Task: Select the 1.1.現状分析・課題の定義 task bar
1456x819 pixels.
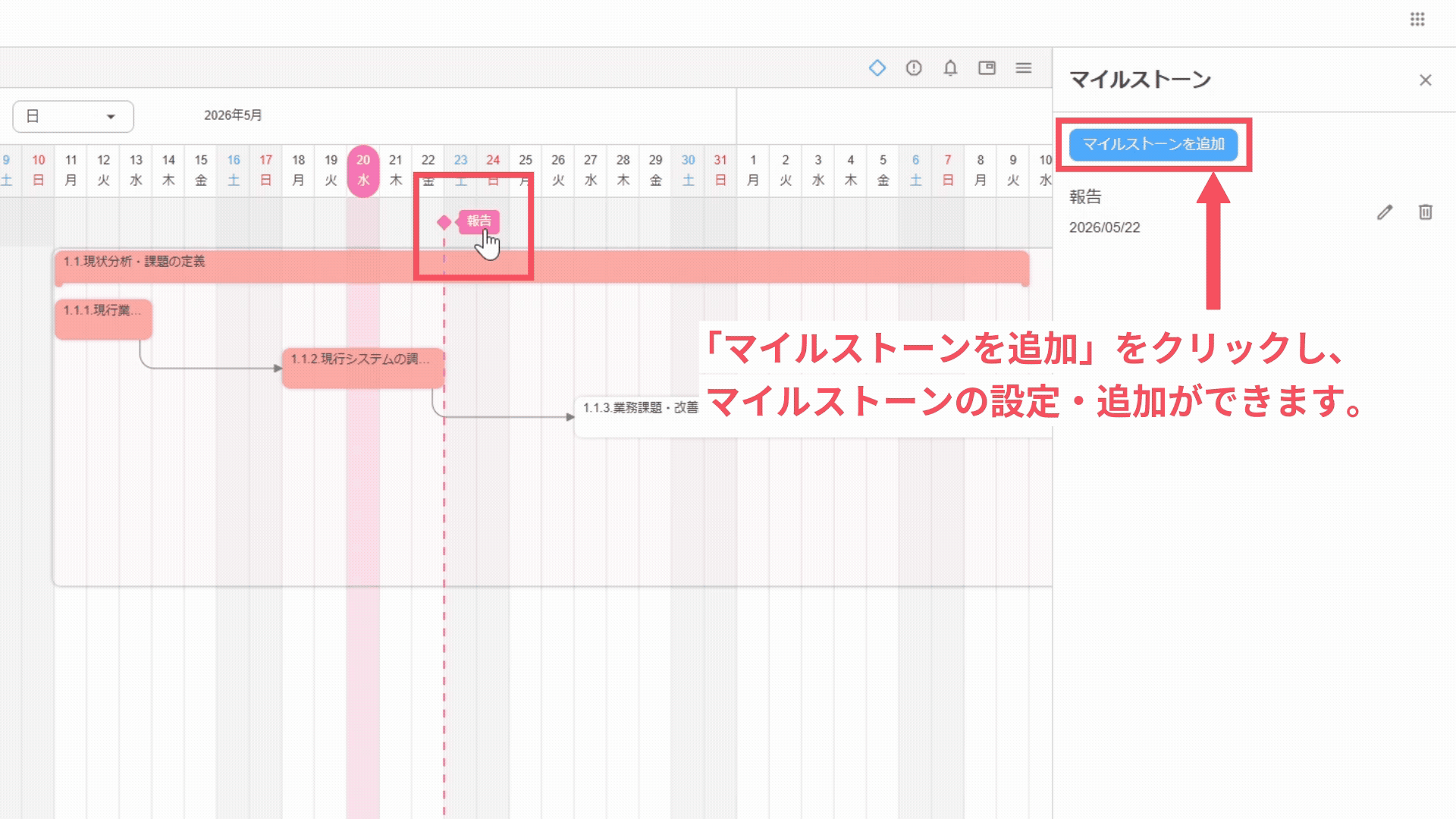Action: click(541, 267)
